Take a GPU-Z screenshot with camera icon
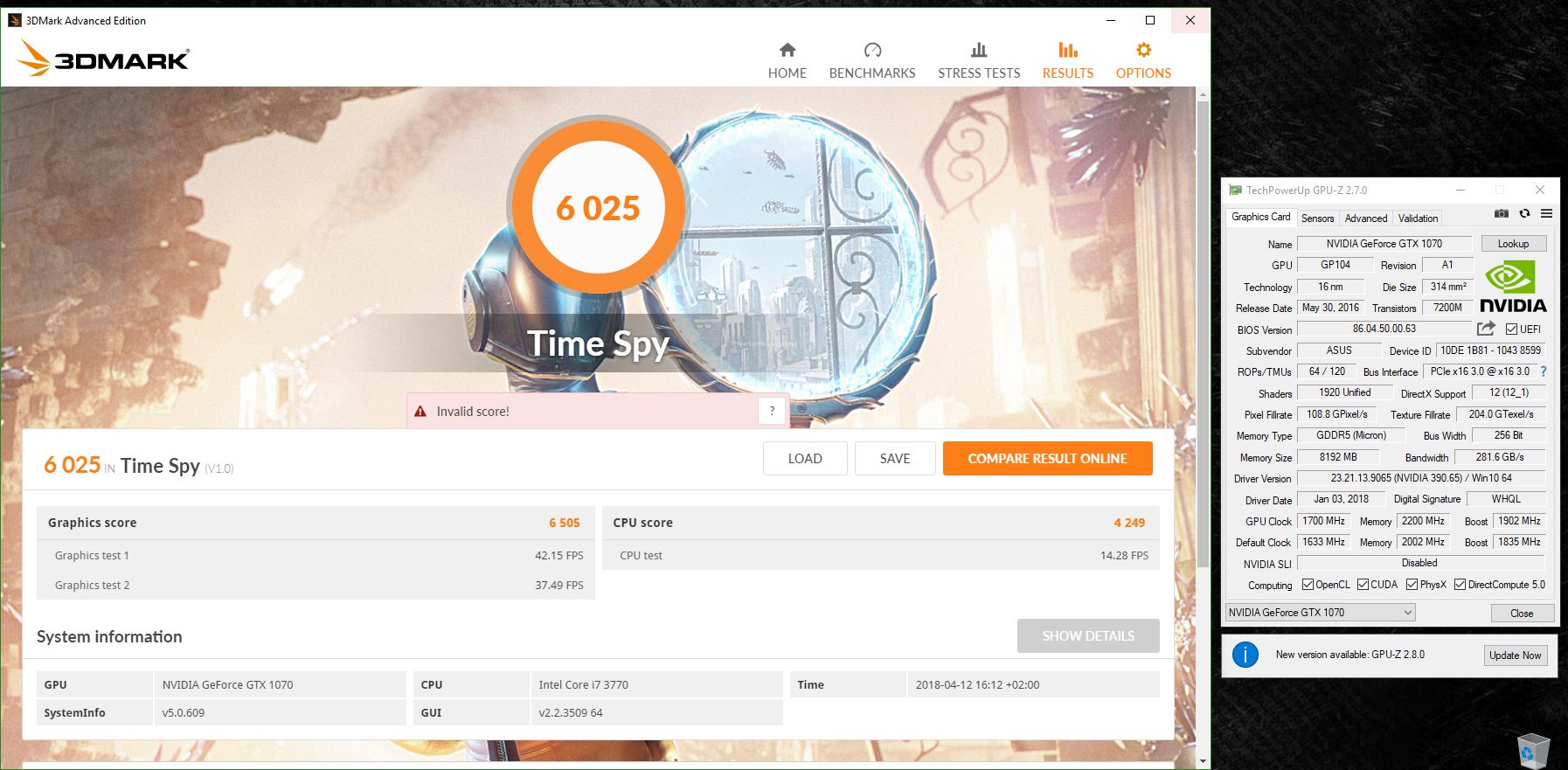 1501,213
